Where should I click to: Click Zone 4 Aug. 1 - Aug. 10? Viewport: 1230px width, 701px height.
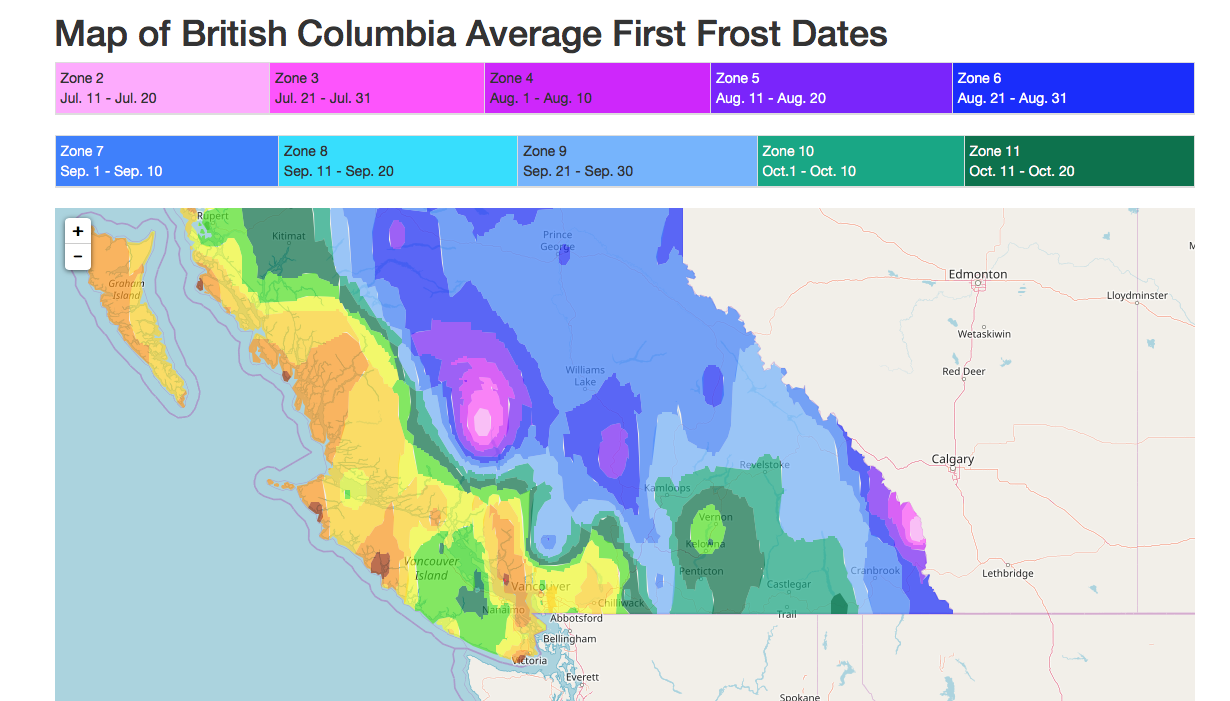(597, 88)
